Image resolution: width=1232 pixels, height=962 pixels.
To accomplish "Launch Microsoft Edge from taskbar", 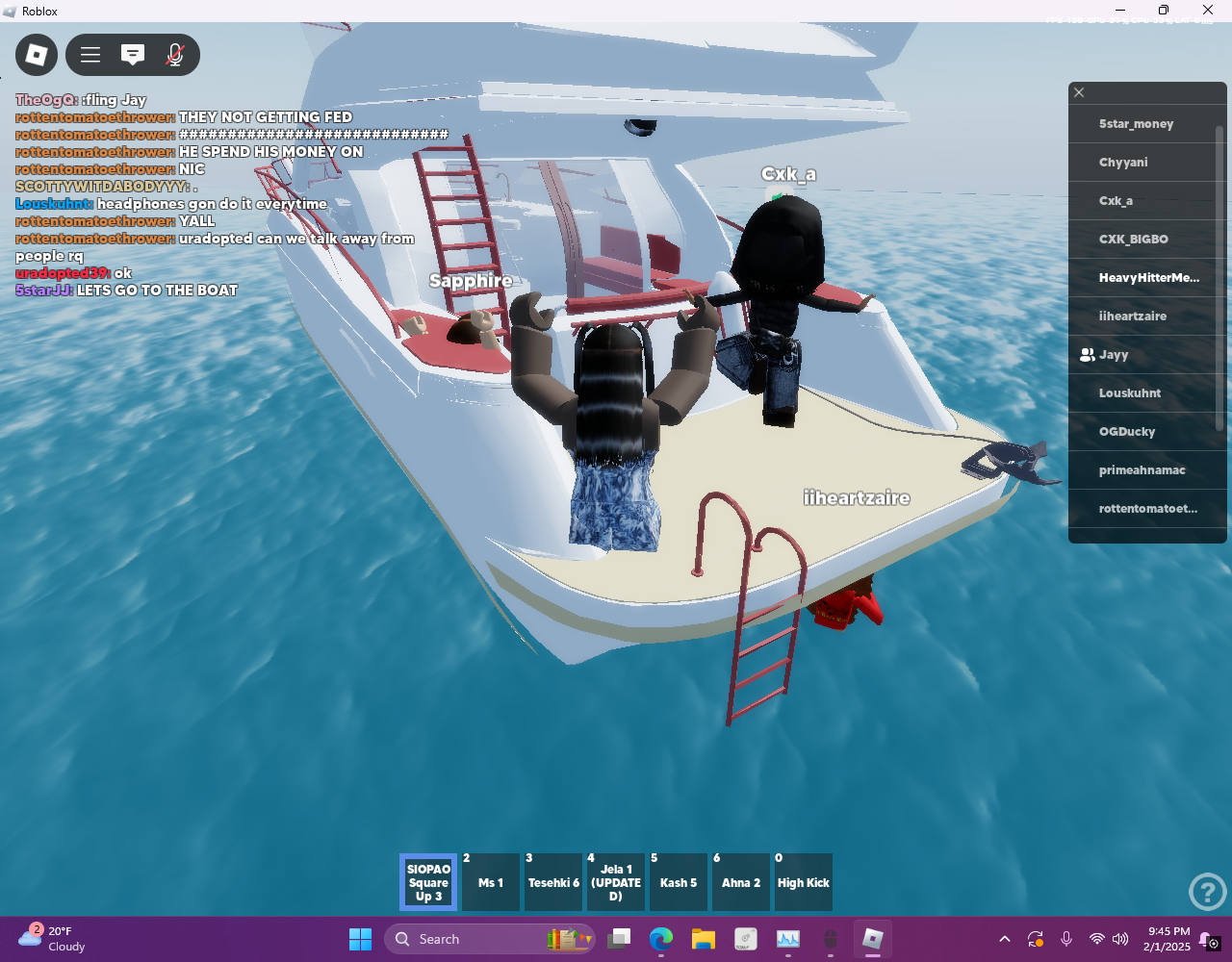I will [x=661, y=939].
